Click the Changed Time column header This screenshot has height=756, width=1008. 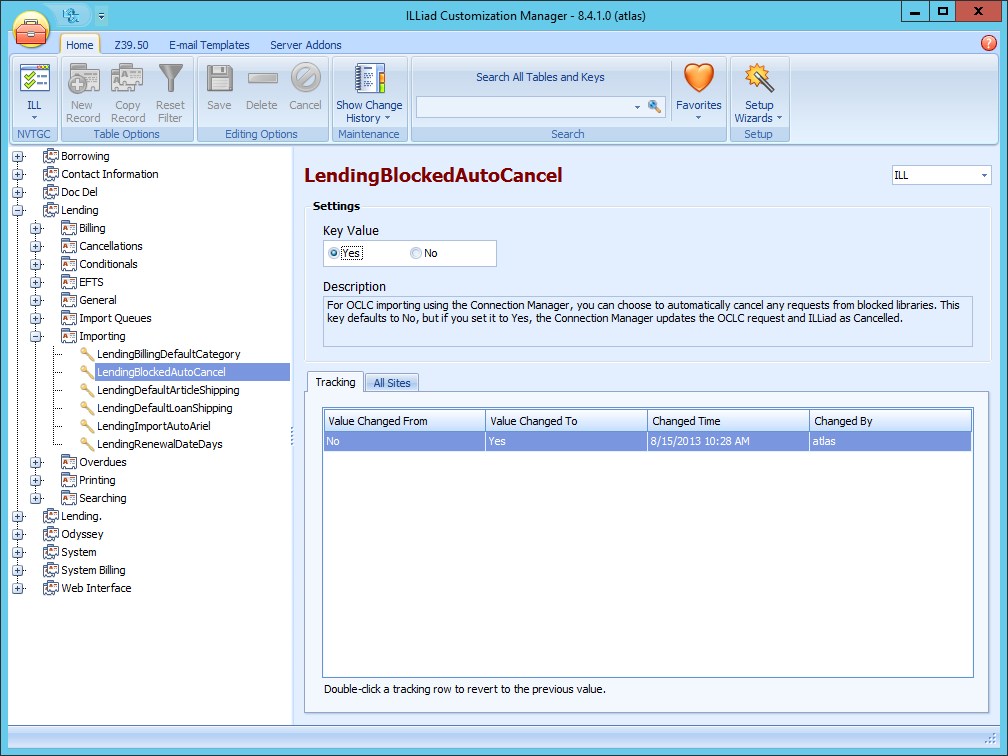tap(727, 421)
